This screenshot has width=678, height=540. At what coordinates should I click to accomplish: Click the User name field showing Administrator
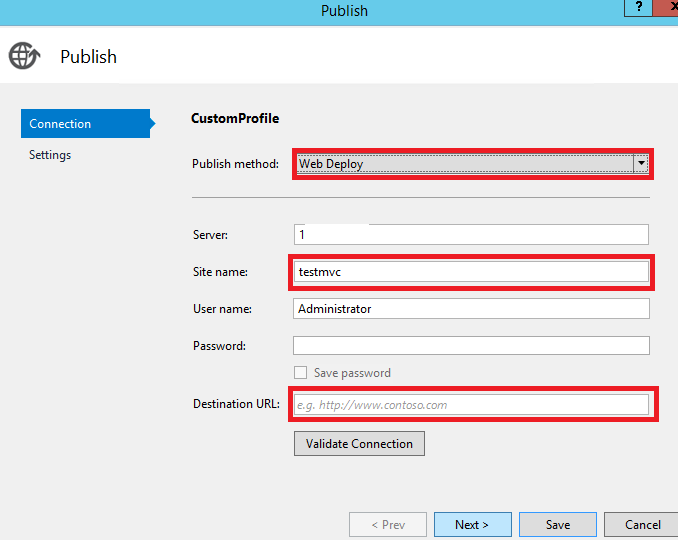[x=471, y=309]
